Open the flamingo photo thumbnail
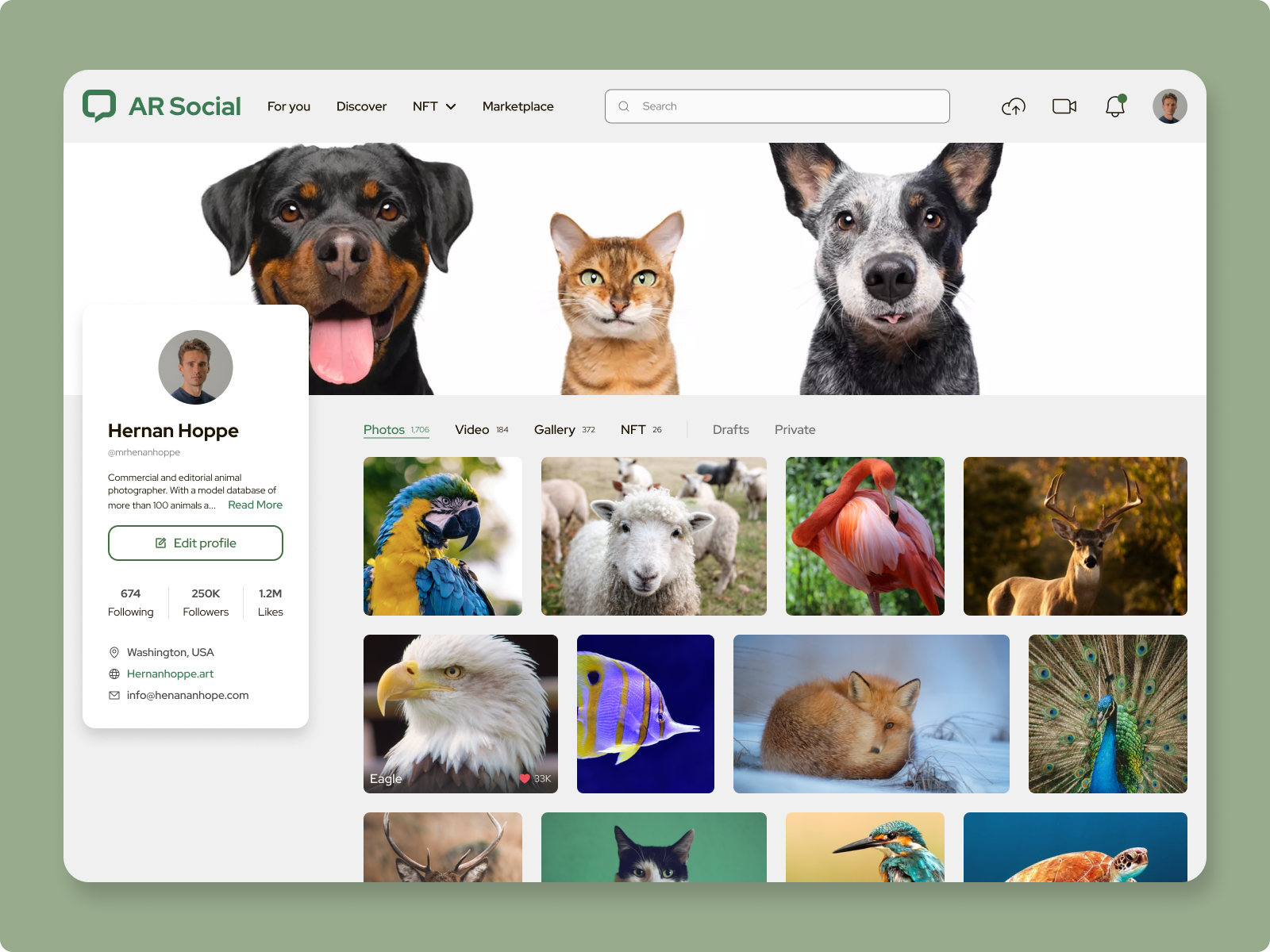 tap(864, 536)
